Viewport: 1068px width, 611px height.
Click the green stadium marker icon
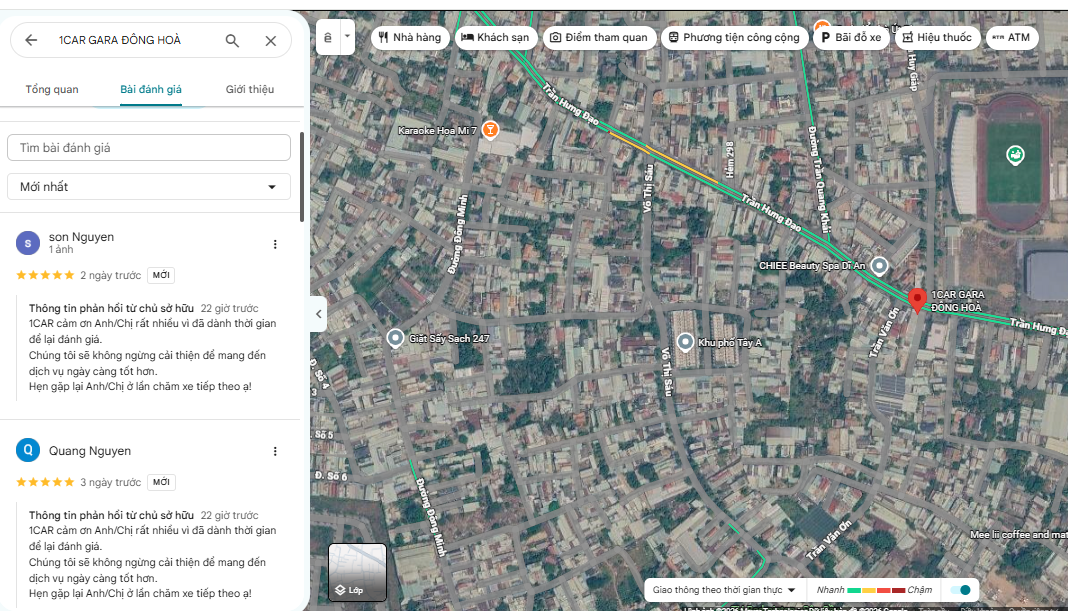1015,155
